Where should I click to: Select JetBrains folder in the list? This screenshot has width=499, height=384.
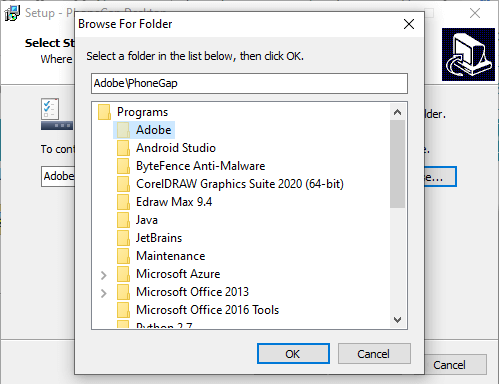click(159, 238)
